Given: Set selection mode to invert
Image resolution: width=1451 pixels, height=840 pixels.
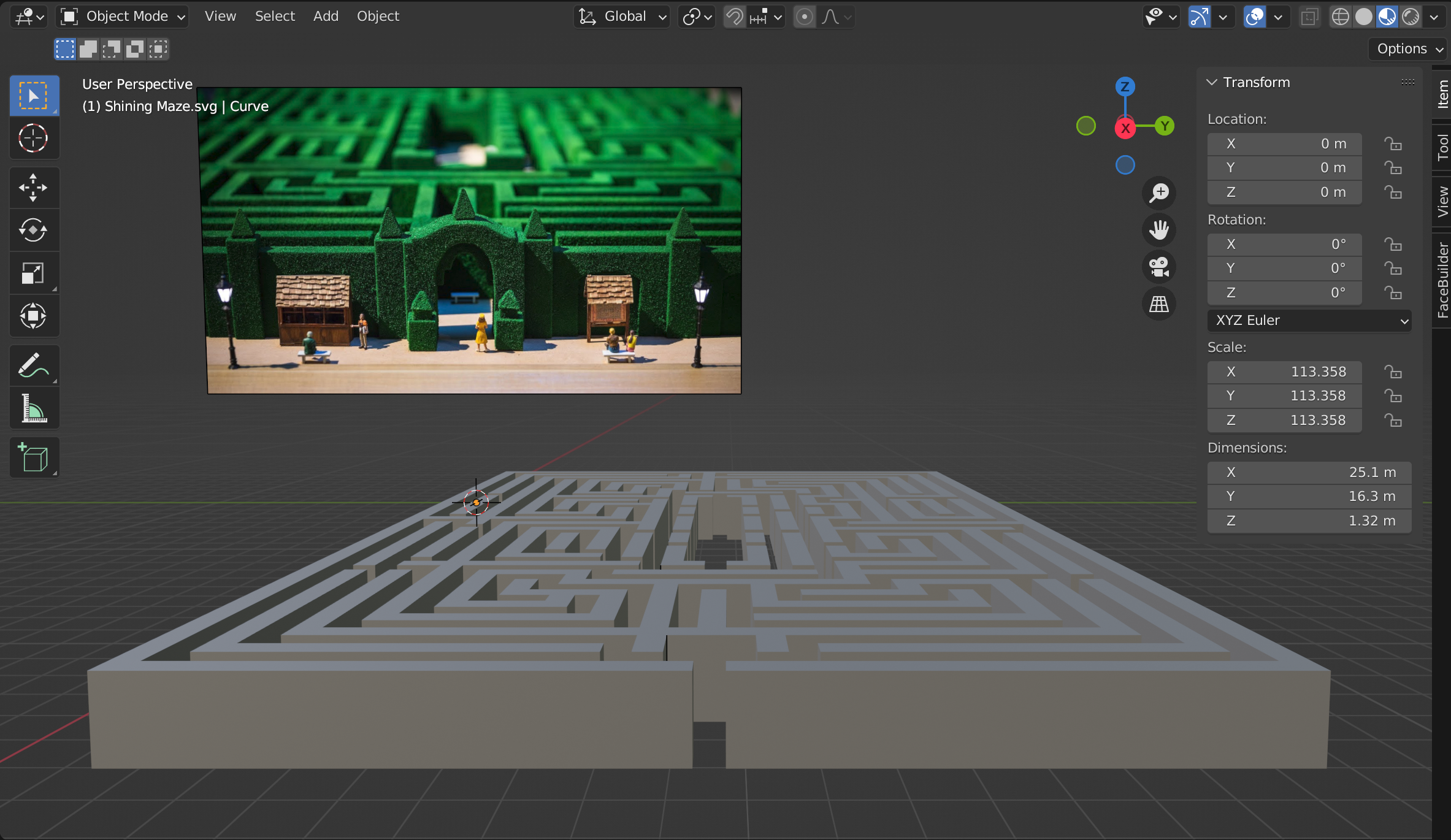Looking at the screenshot, I should (135, 49).
